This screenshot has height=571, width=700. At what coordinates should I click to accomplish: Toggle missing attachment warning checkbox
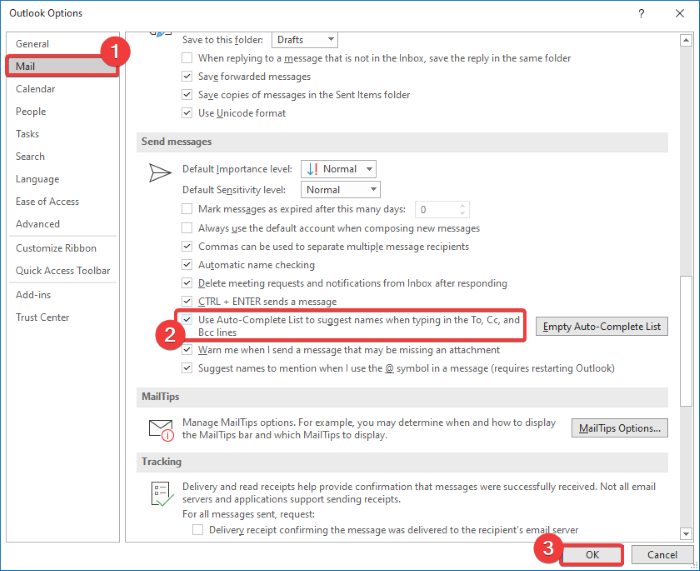(x=187, y=350)
